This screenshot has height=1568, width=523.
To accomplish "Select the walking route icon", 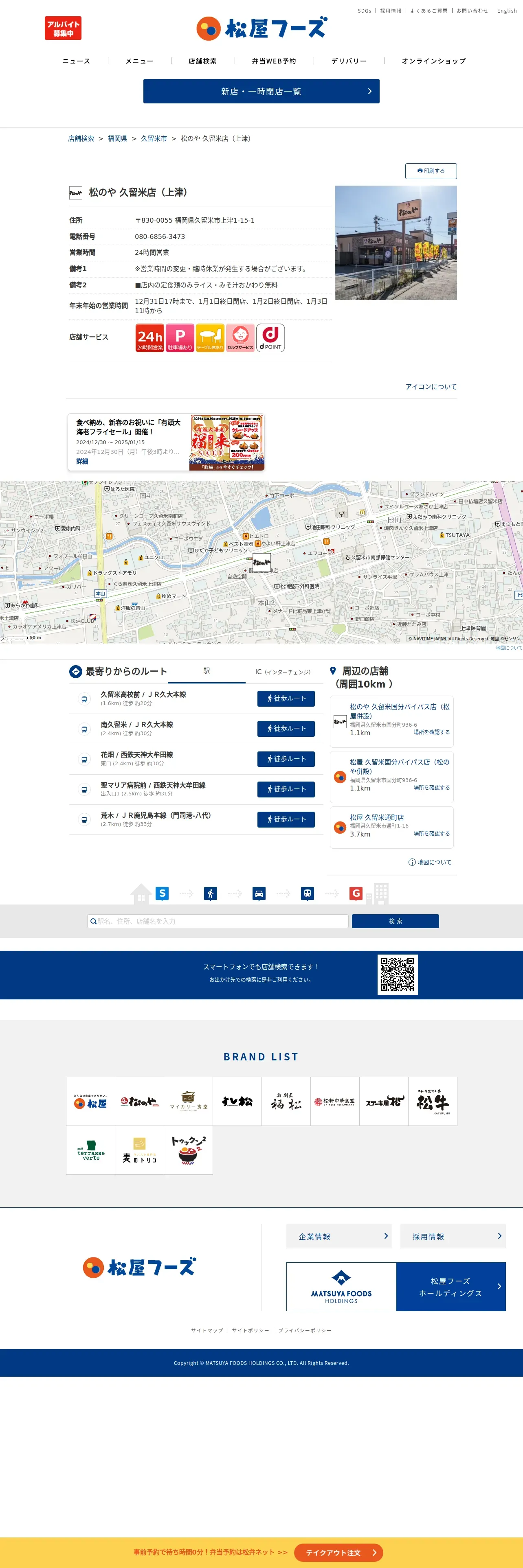I will (x=211, y=893).
